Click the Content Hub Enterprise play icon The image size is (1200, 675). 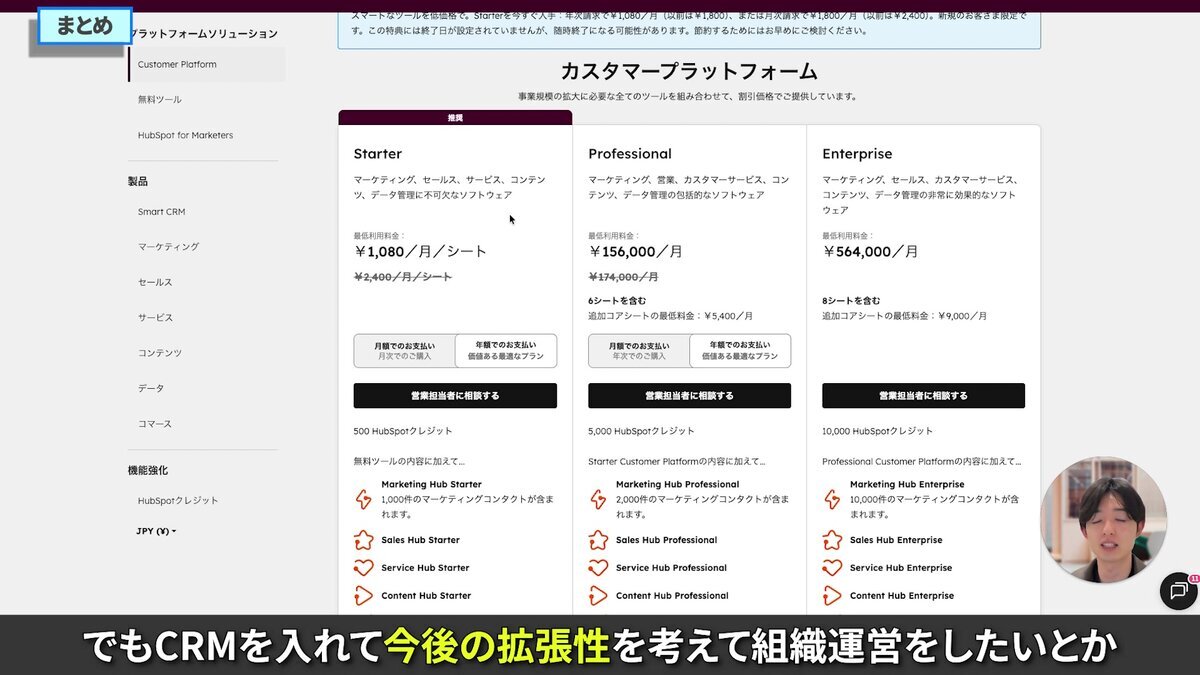[x=832, y=595]
